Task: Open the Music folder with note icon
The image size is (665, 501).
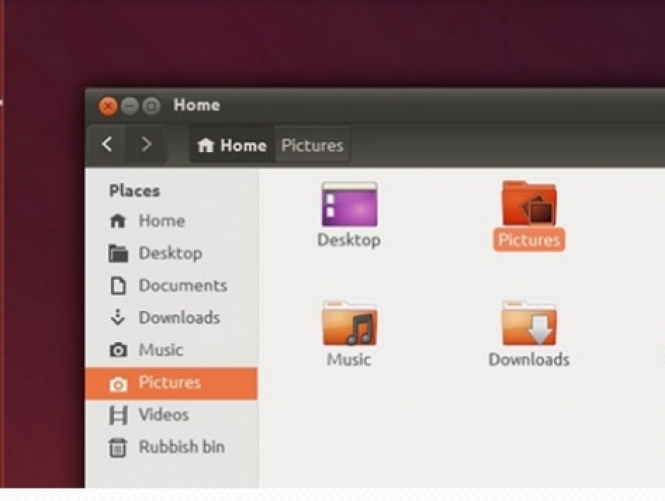Action: click(x=348, y=324)
